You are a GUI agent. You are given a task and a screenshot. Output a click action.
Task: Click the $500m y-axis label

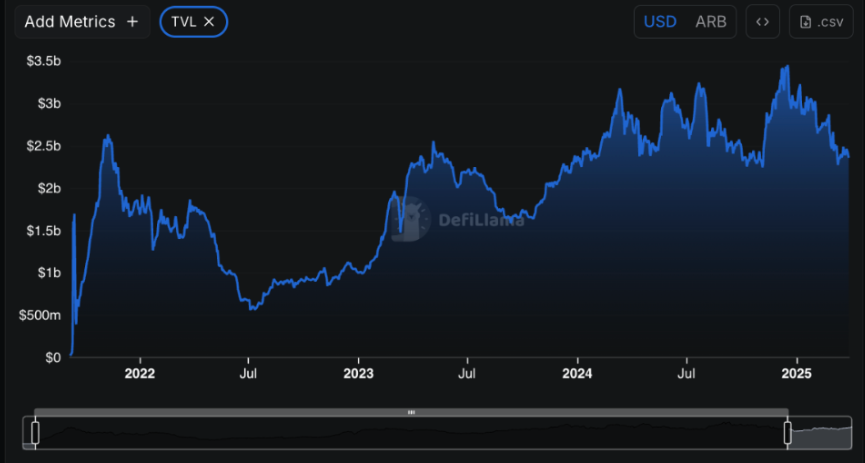tap(40, 315)
